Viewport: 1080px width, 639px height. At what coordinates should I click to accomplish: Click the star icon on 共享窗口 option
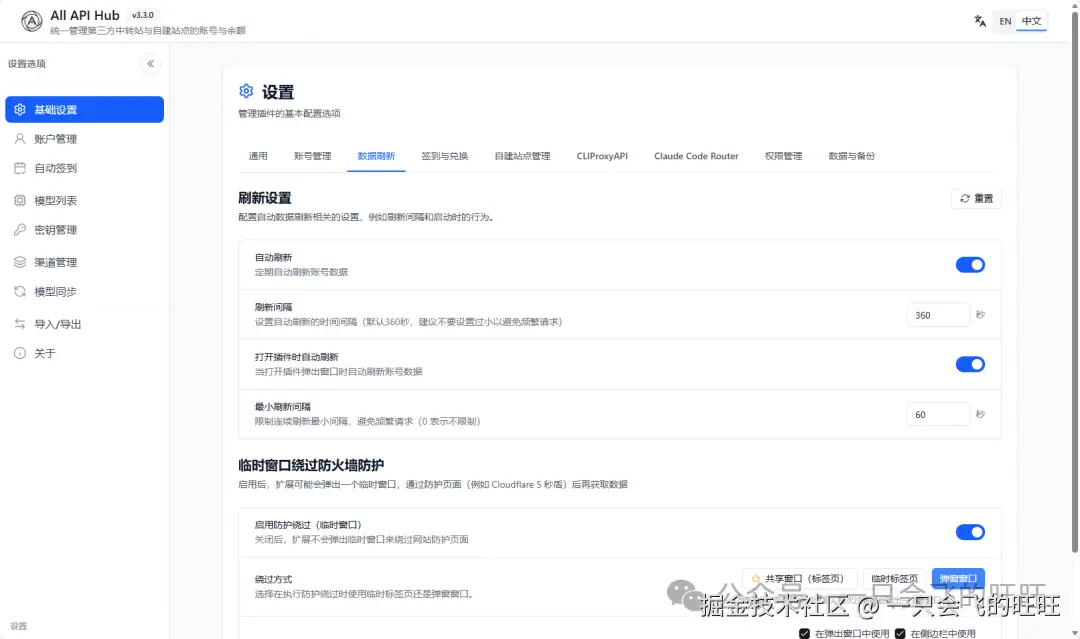click(x=756, y=578)
